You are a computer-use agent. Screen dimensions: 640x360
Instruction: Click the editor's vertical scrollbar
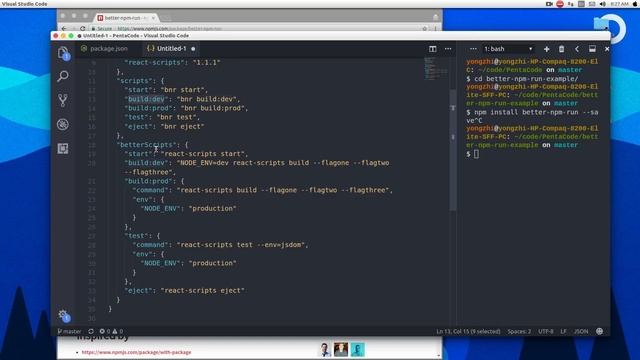pyautogui.click(x=453, y=150)
